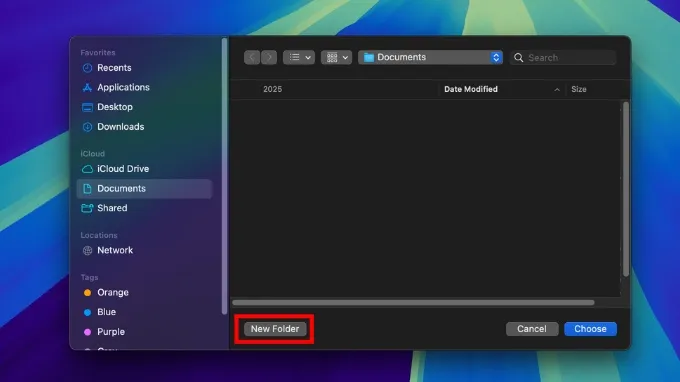Click the file list vertical scrollbar

(625, 189)
